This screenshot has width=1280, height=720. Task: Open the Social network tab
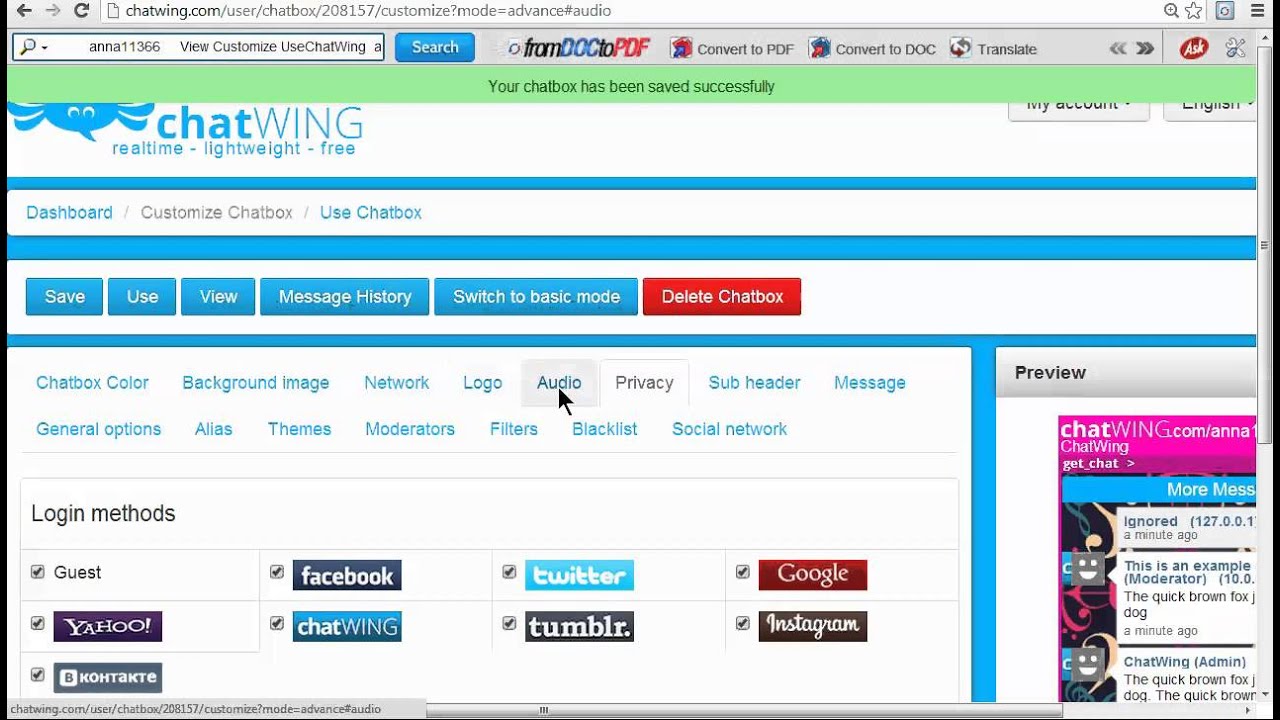(x=729, y=429)
